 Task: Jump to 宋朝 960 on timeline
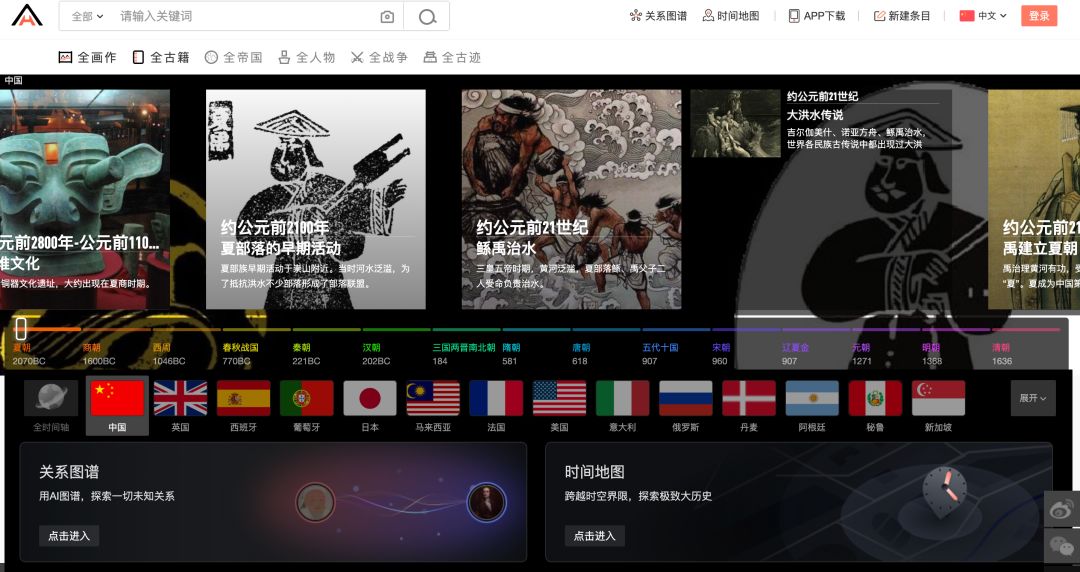720,354
